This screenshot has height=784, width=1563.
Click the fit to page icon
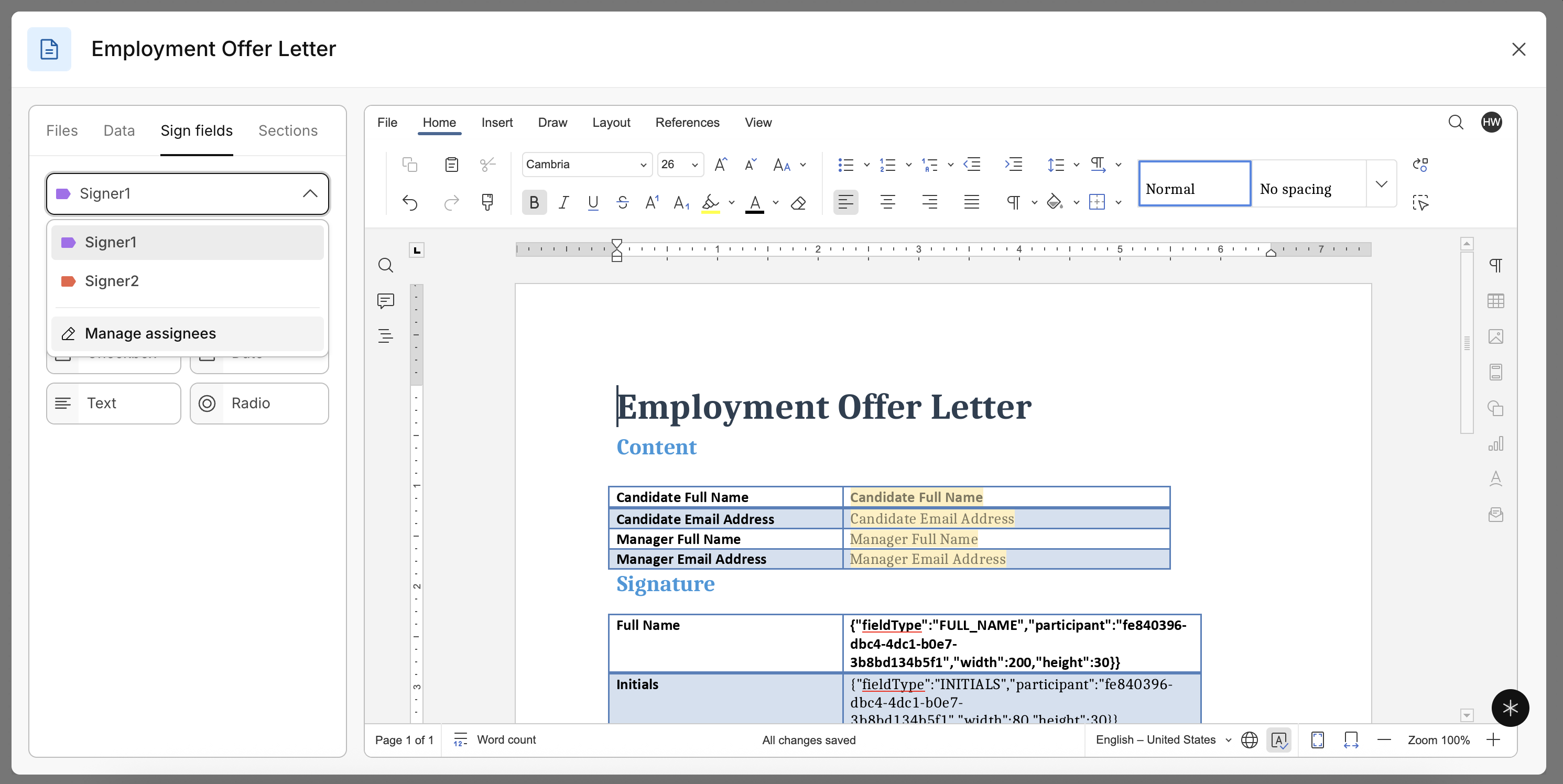coord(1317,739)
